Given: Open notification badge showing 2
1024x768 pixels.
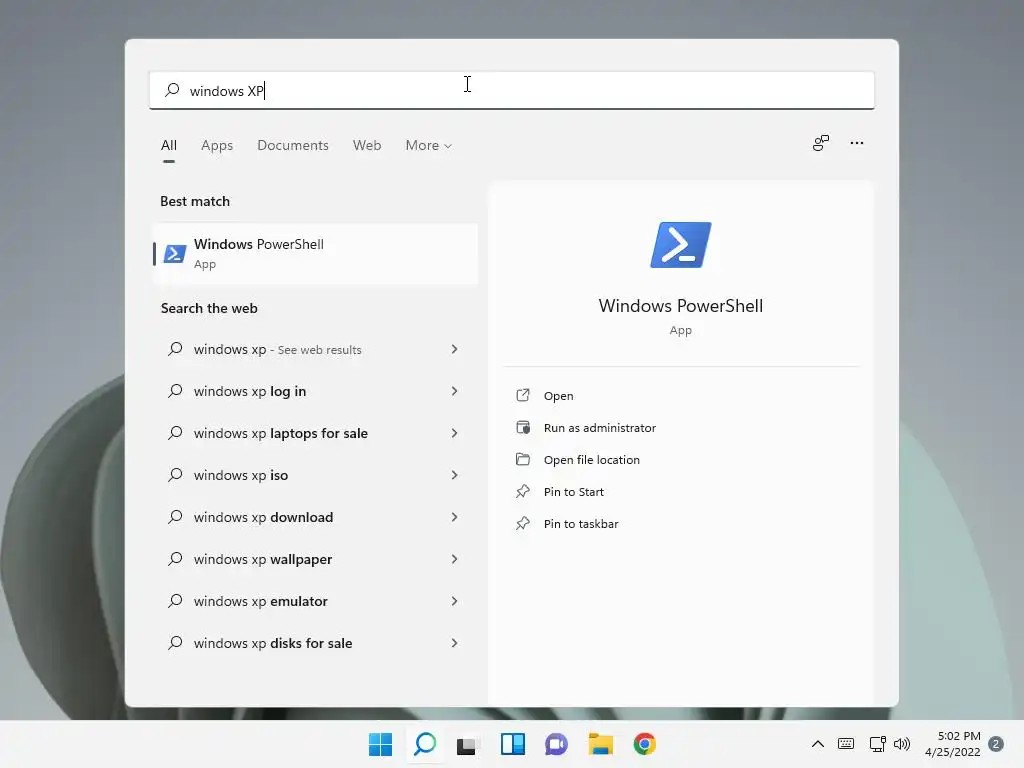Looking at the screenshot, I should (x=996, y=744).
